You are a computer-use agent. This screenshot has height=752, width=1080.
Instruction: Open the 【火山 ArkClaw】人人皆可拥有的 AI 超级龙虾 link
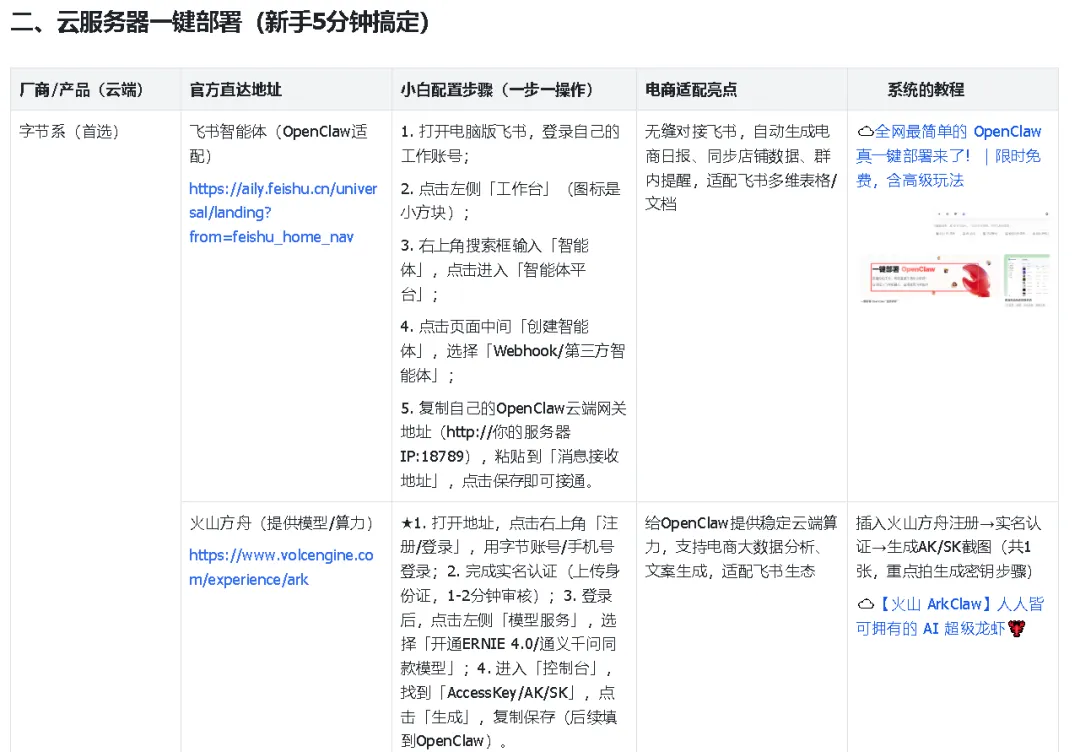pyautogui.click(x=951, y=616)
